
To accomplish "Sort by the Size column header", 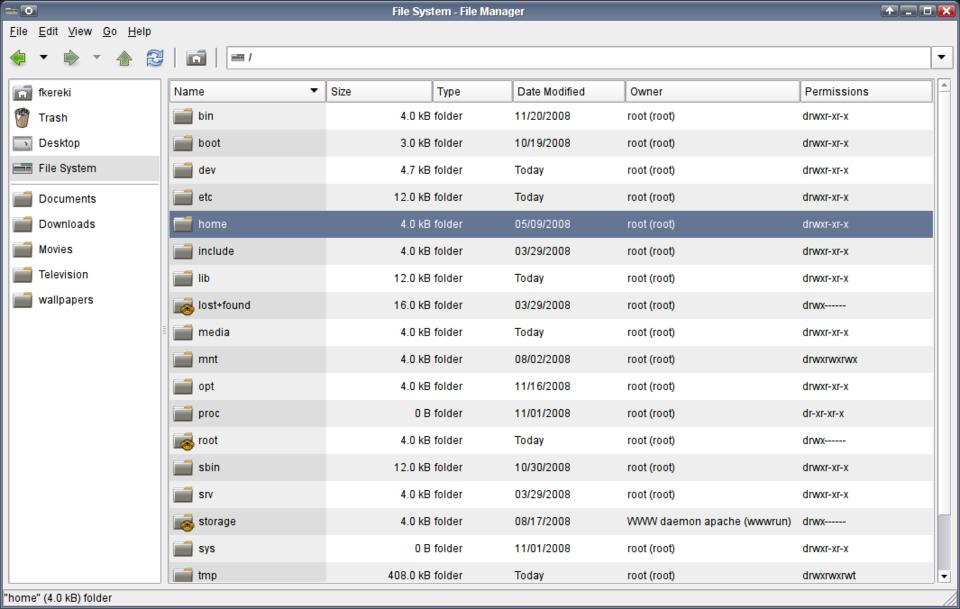I will (379, 92).
